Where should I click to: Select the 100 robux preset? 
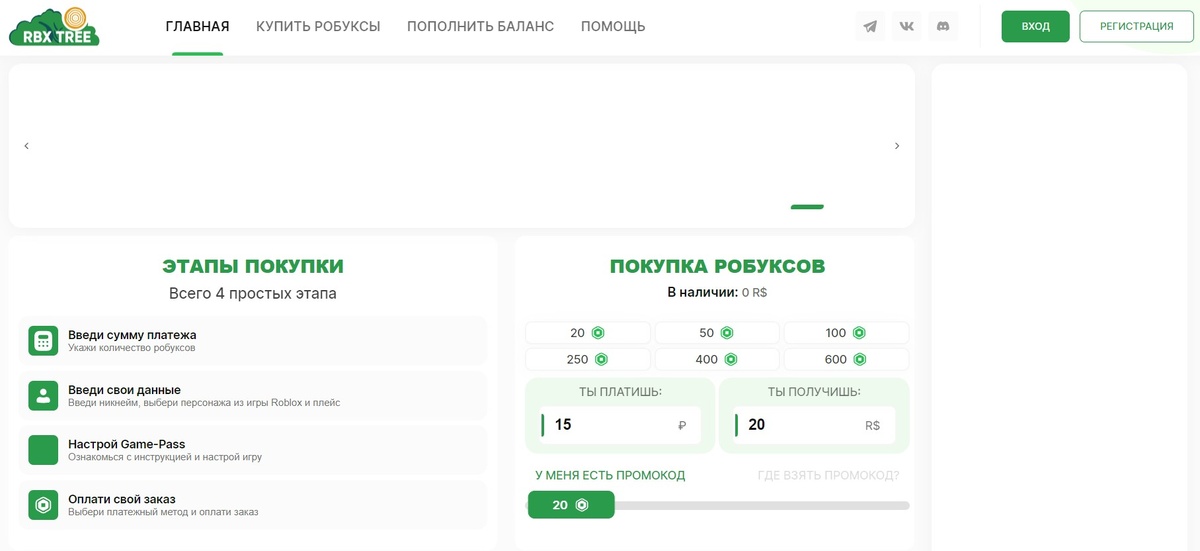pos(846,333)
